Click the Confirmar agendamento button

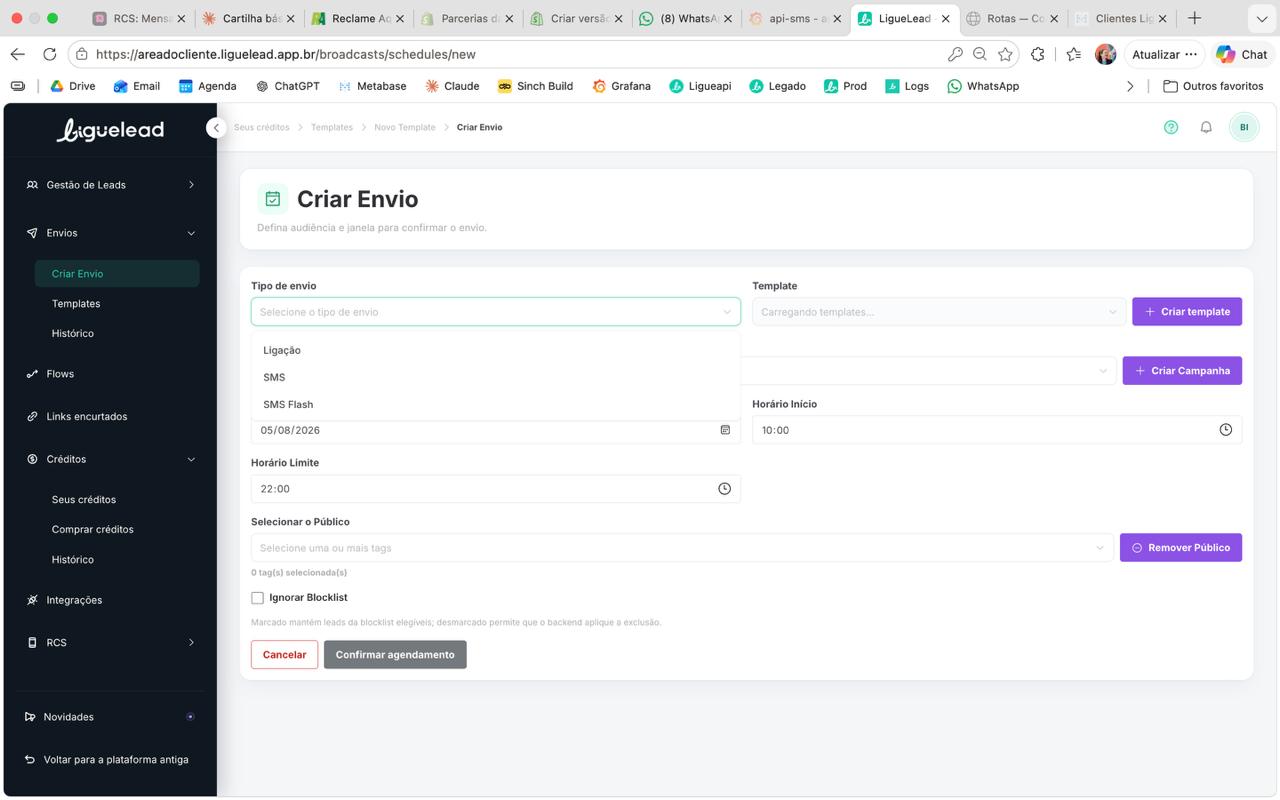[x=395, y=655]
